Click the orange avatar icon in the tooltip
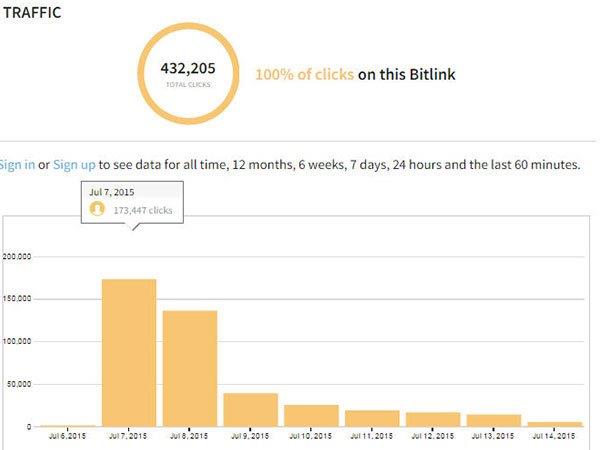This screenshot has height=450, width=600. [x=97, y=209]
